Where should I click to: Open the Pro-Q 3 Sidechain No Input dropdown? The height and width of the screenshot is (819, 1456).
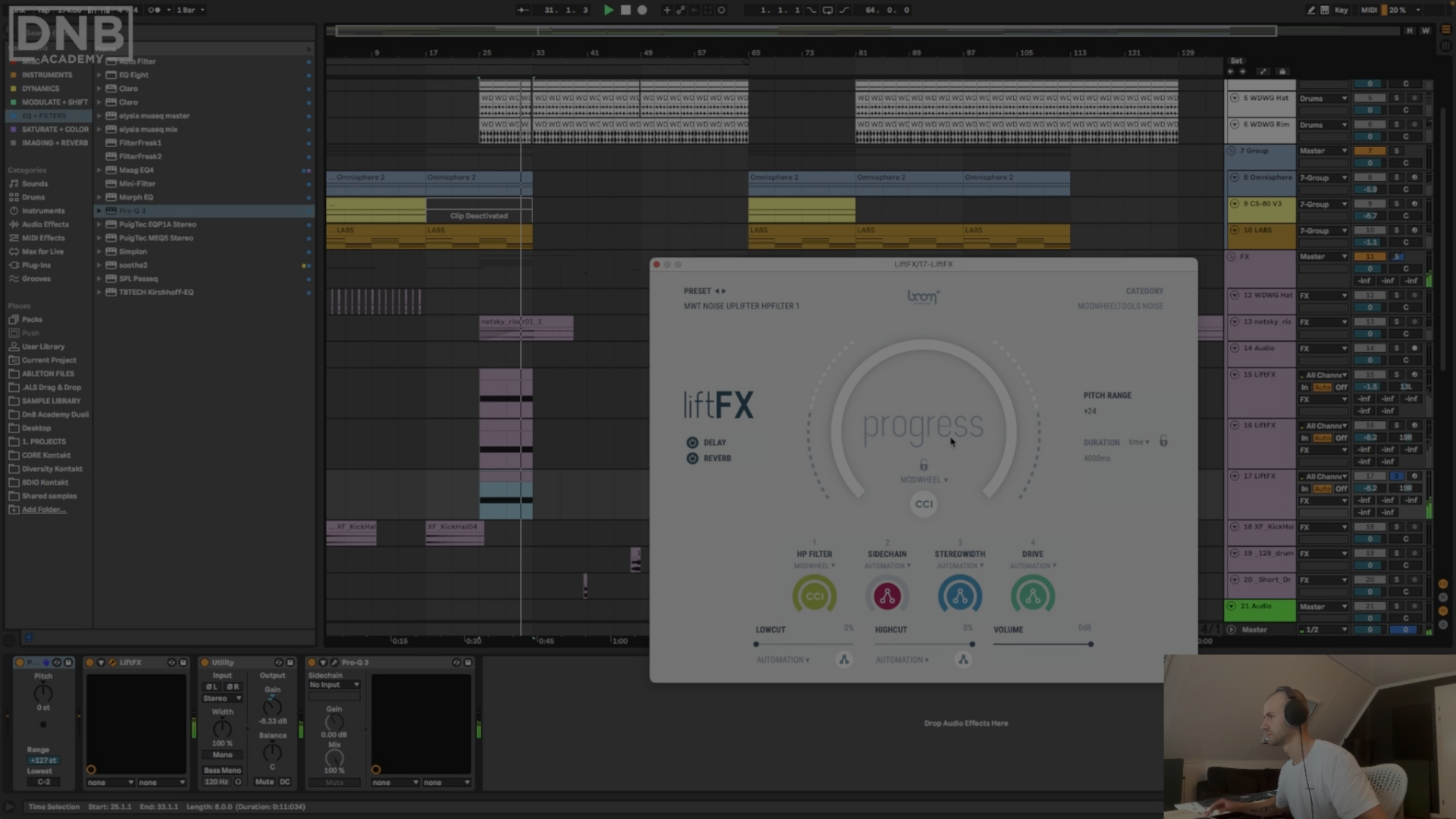click(x=334, y=685)
